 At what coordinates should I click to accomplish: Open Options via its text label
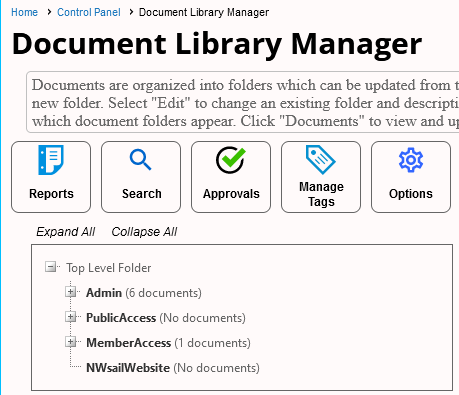pos(411,194)
